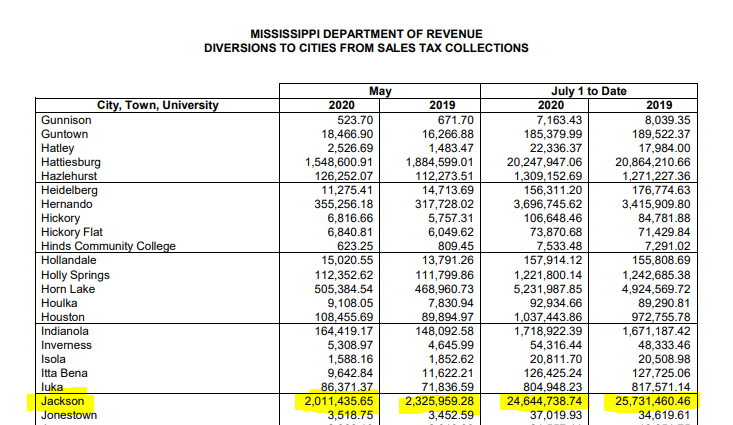733x425 pixels.
Task: Click the Holly Springs city name
Action: pyautogui.click(x=76, y=274)
